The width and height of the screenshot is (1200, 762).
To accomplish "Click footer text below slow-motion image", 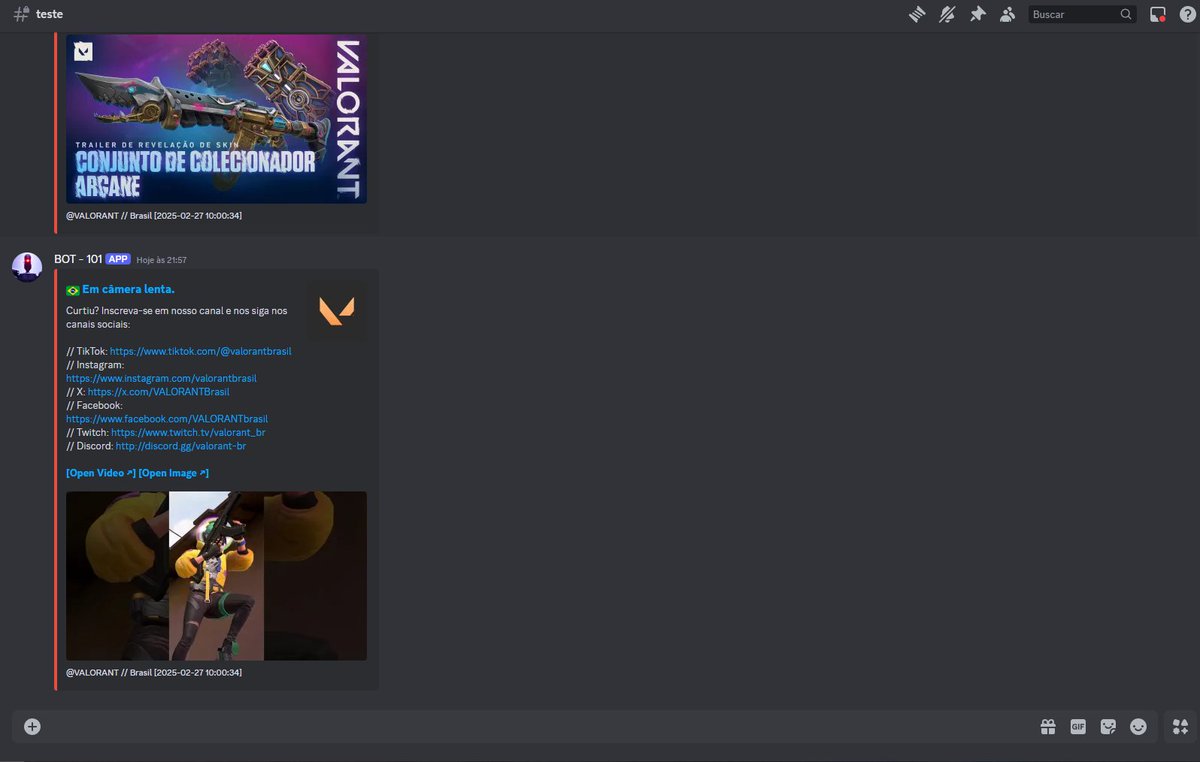I will [154, 673].
